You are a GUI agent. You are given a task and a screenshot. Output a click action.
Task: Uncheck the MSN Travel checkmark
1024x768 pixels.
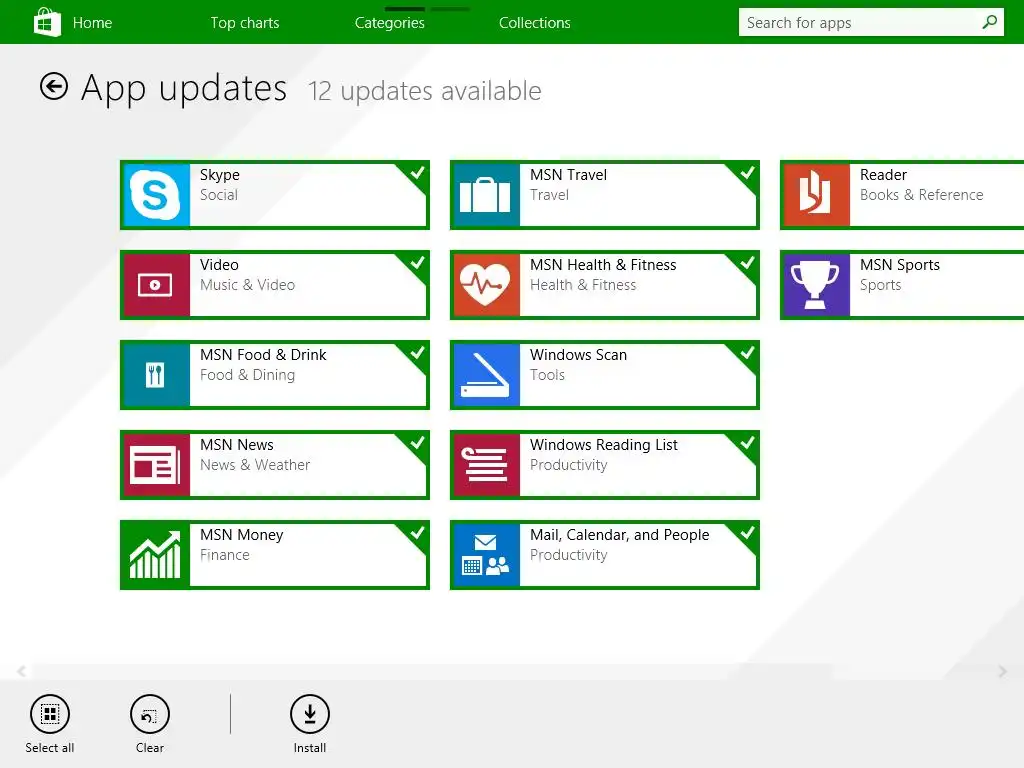(746, 173)
